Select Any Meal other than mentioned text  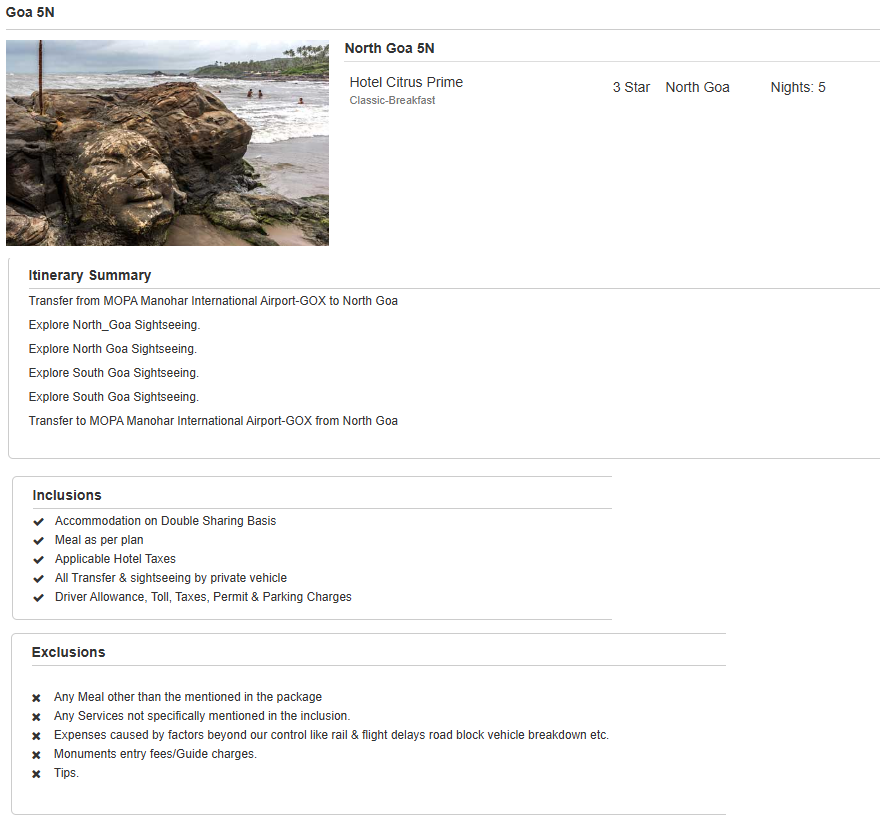tap(188, 697)
